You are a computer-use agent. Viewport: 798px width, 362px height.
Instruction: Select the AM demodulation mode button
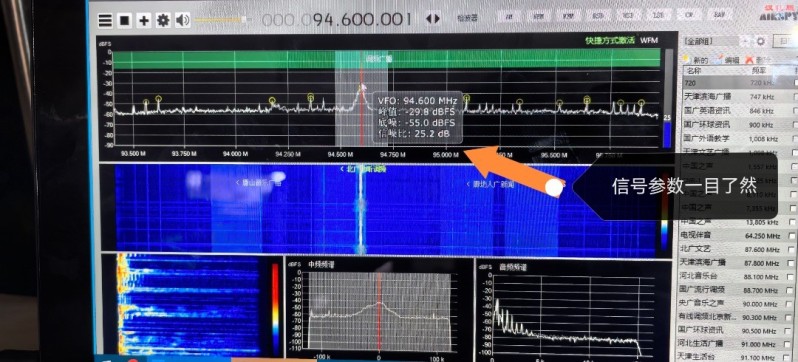(508, 16)
